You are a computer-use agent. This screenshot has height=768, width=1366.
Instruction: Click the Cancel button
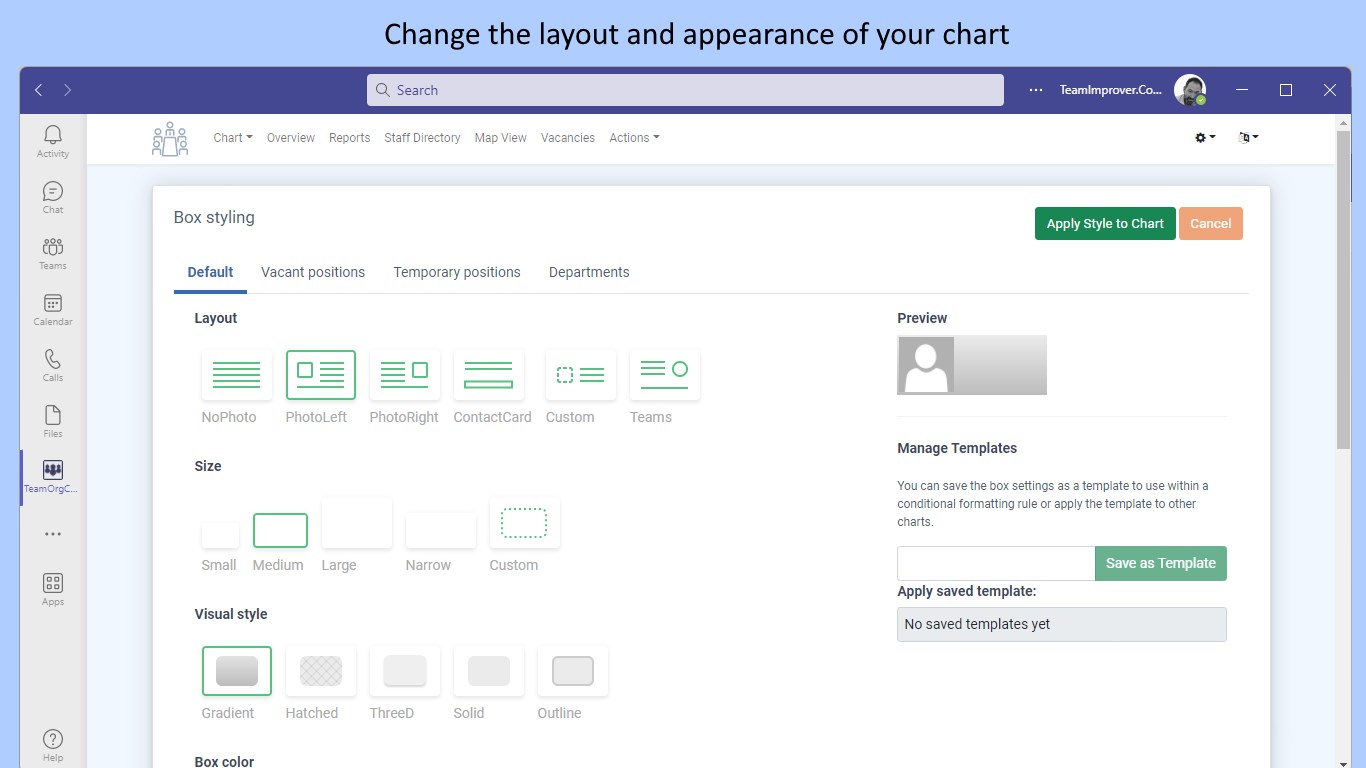pos(1211,224)
